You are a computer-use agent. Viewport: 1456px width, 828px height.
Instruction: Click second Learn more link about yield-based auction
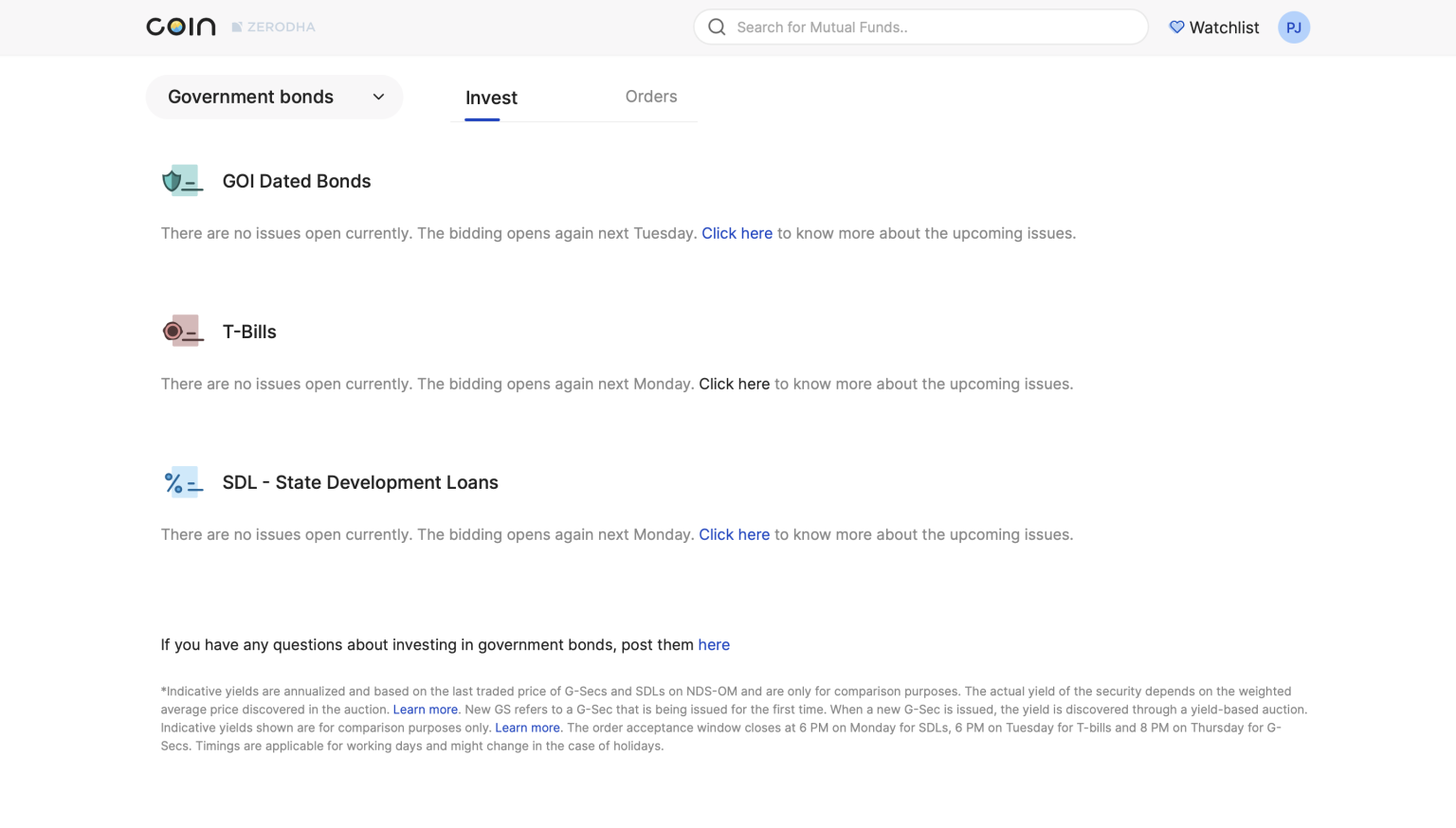[527, 728]
